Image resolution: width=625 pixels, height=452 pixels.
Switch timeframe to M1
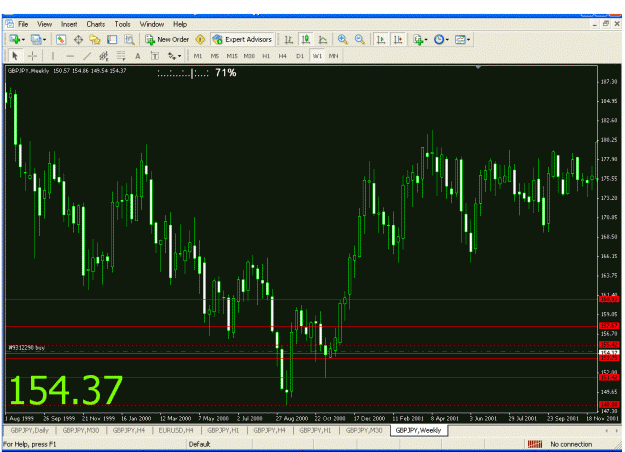click(198, 56)
